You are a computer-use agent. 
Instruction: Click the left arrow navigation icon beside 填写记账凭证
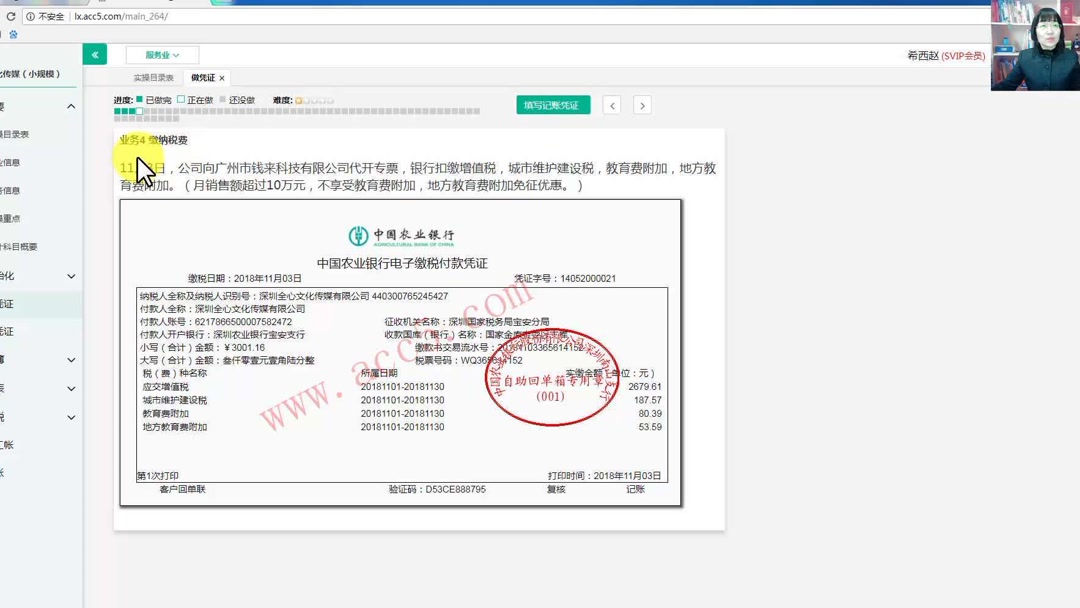(x=612, y=104)
